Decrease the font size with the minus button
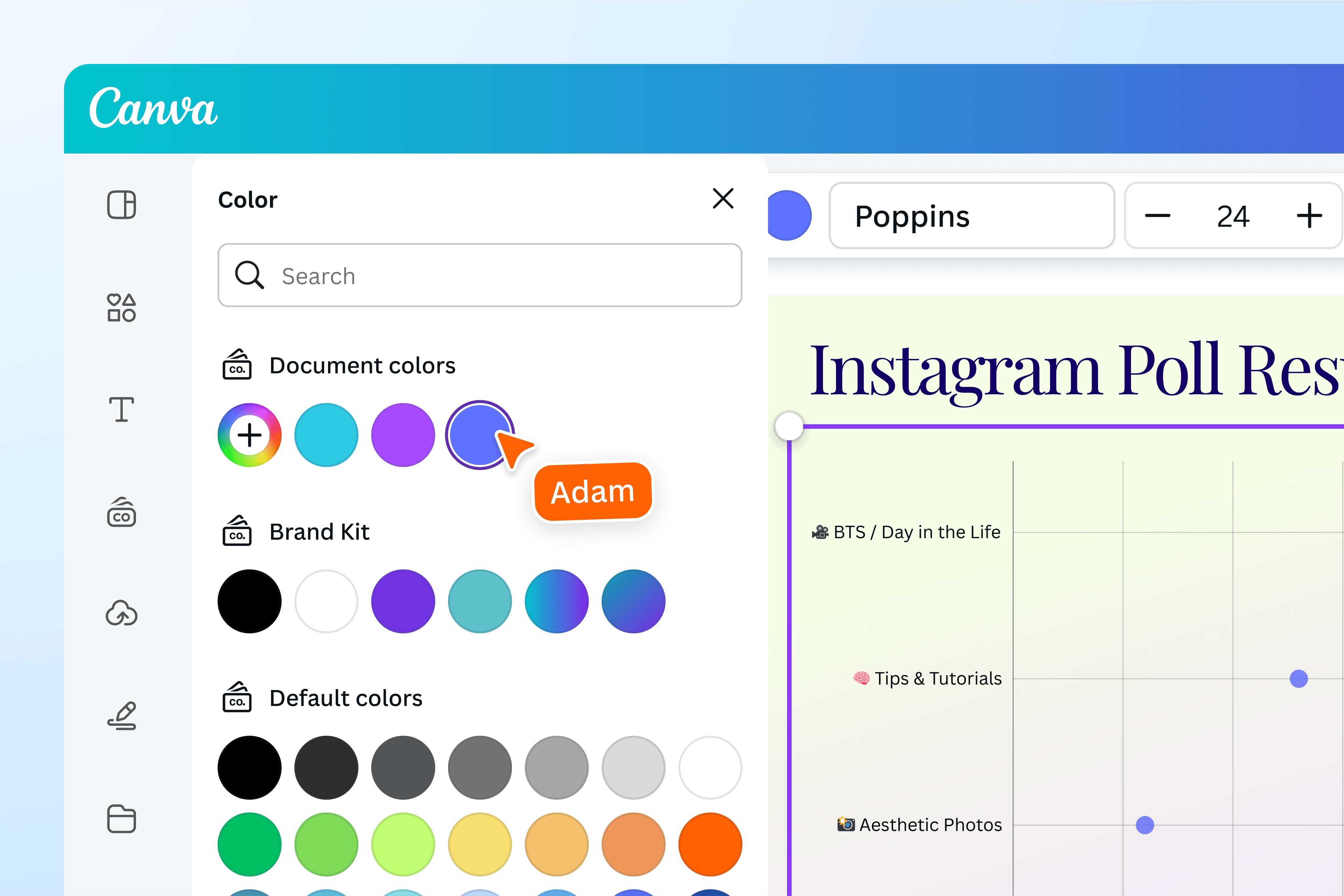Image resolution: width=1344 pixels, height=896 pixels. click(x=1158, y=216)
